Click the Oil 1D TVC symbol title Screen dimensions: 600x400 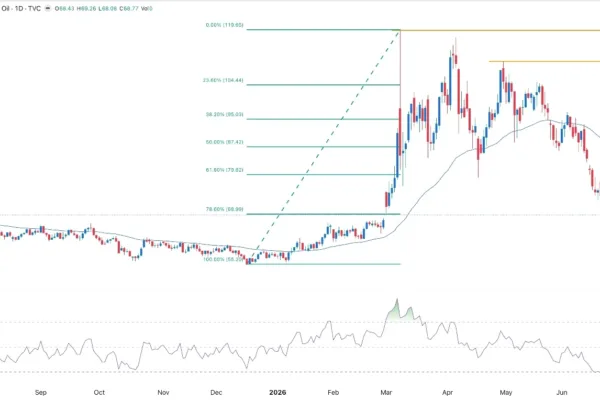click(21, 8)
